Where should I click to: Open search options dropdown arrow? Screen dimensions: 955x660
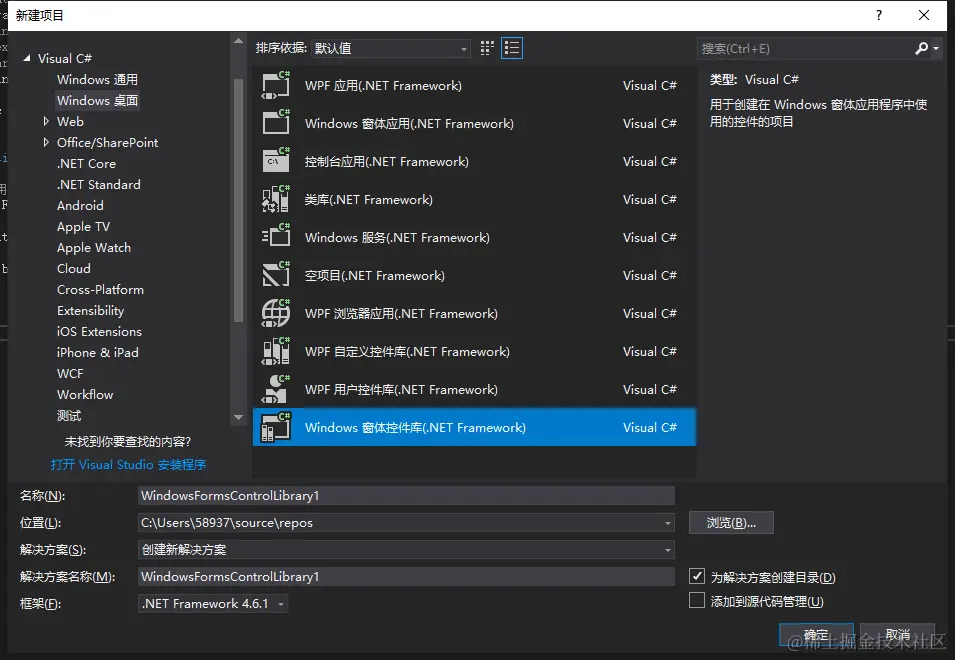tap(936, 48)
